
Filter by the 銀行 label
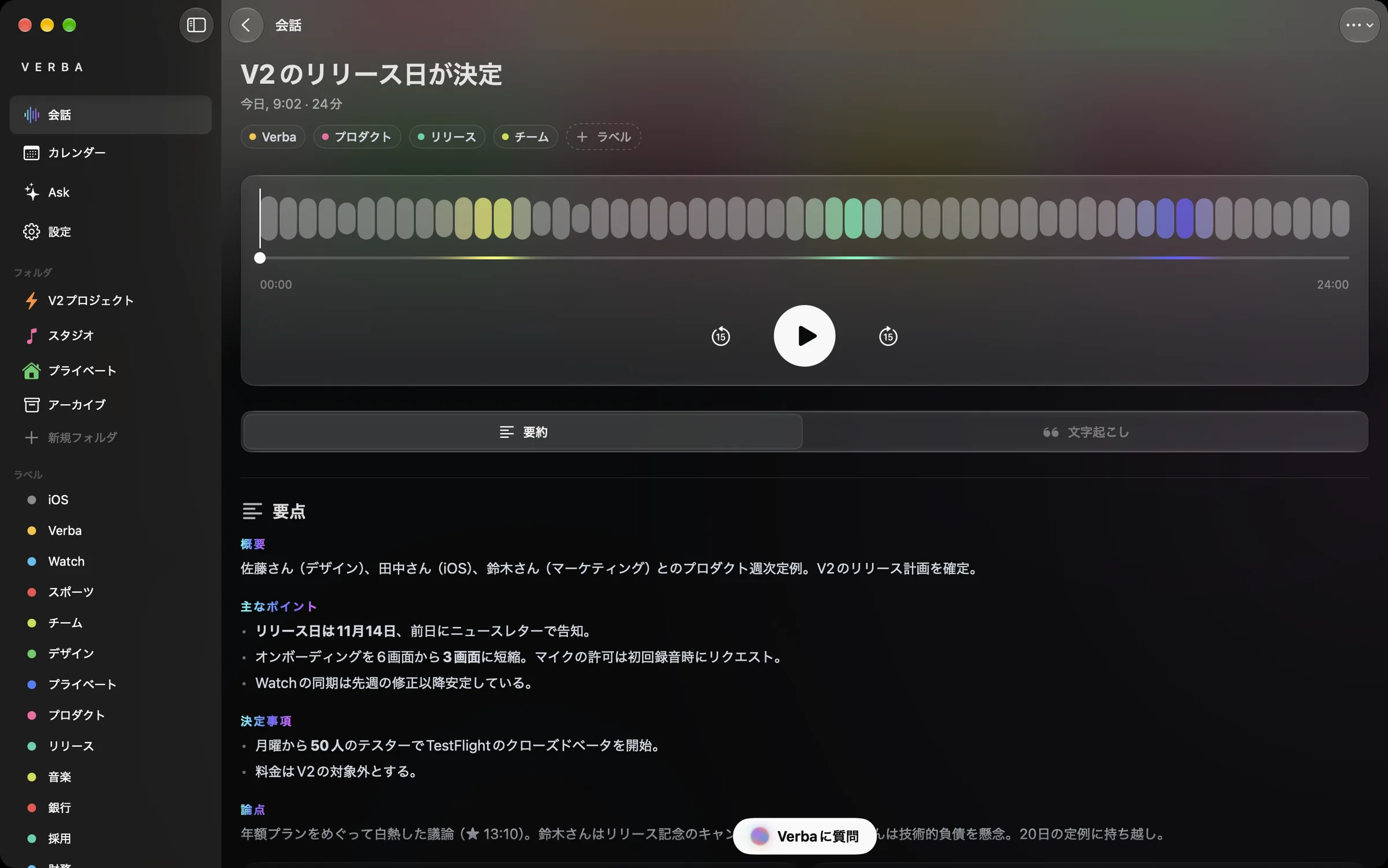(110, 807)
